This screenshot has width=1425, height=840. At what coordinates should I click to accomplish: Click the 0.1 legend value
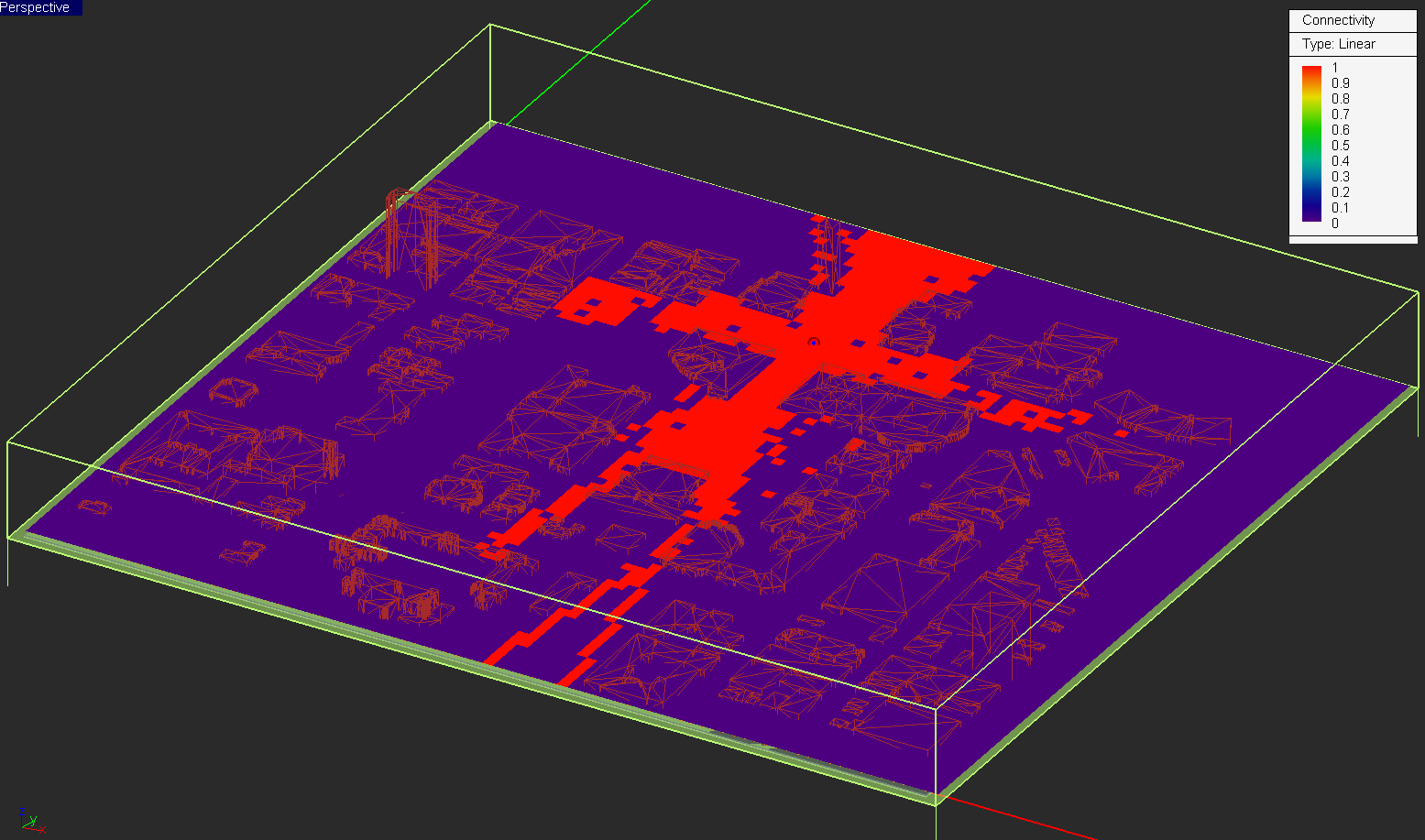1341,208
